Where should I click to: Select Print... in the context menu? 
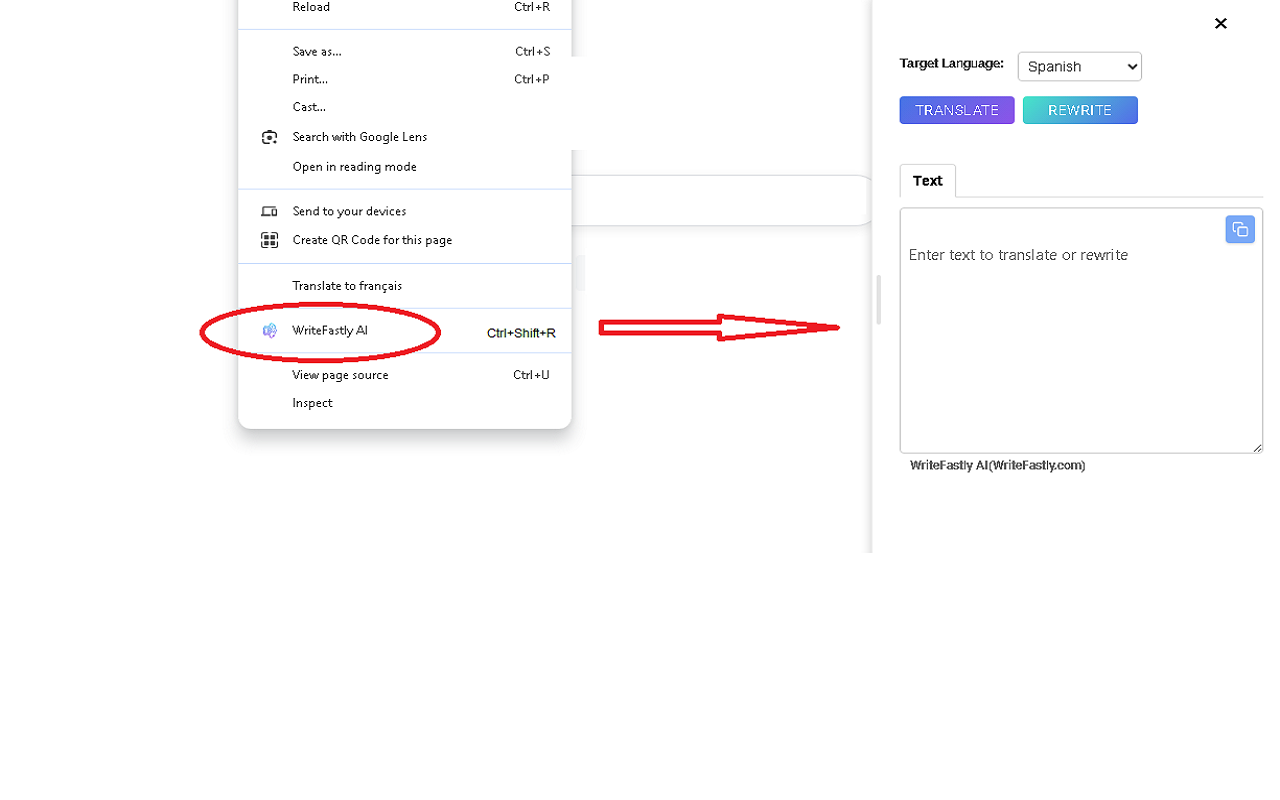coord(405,79)
